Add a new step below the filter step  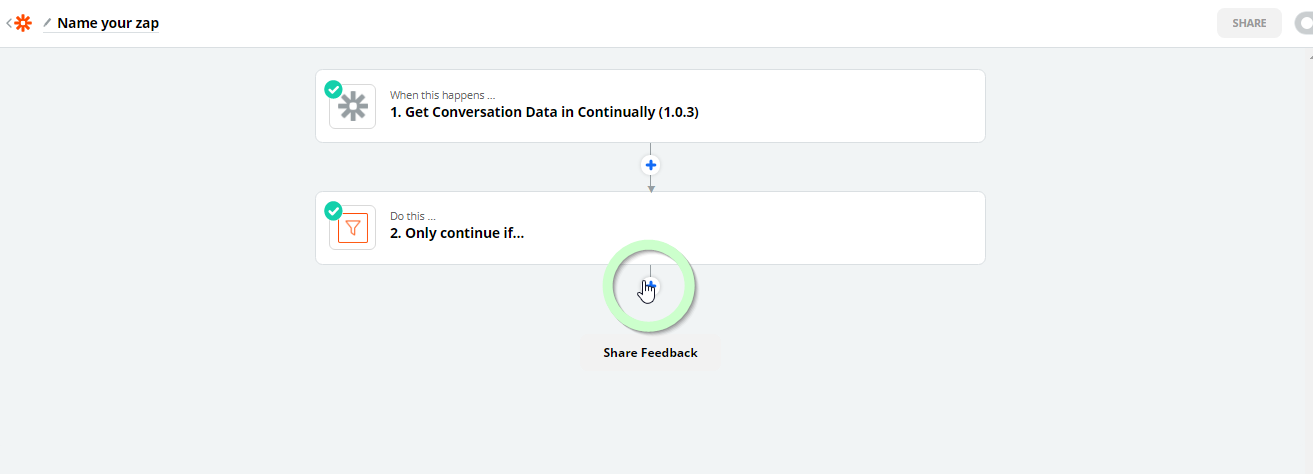(x=651, y=286)
